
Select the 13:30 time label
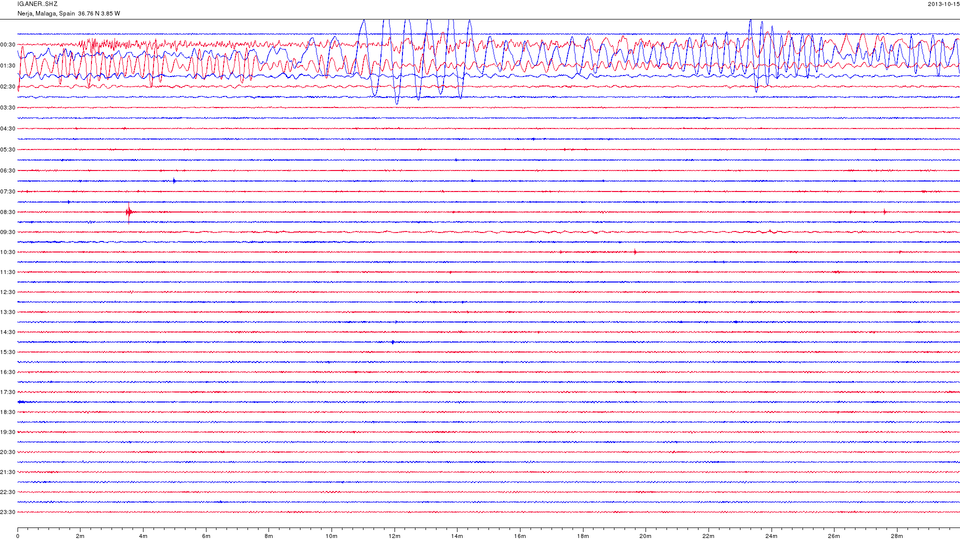point(8,312)
